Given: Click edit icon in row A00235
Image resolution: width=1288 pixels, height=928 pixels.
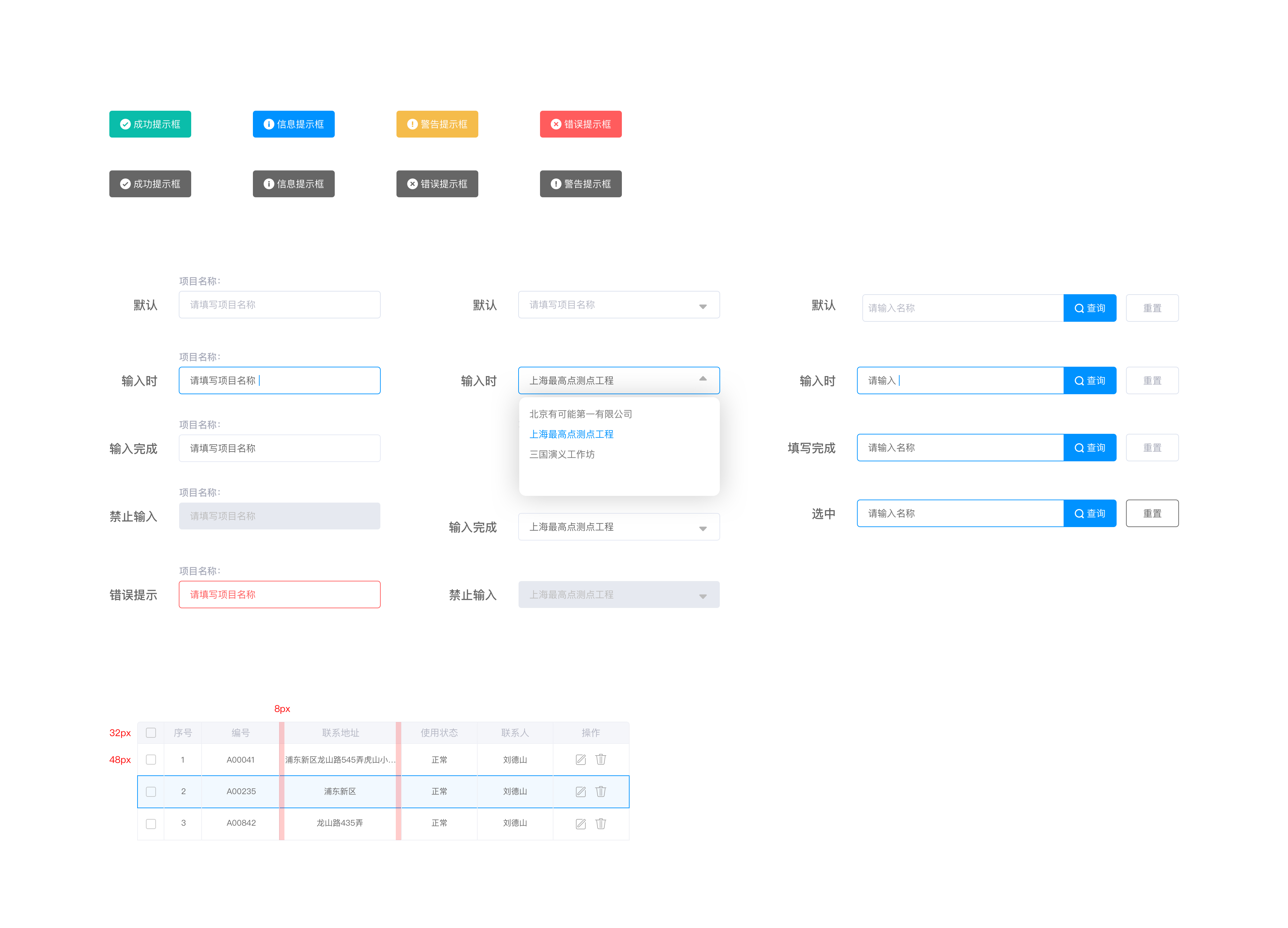Looking at the screenshot, I should [x=580, y=792].
